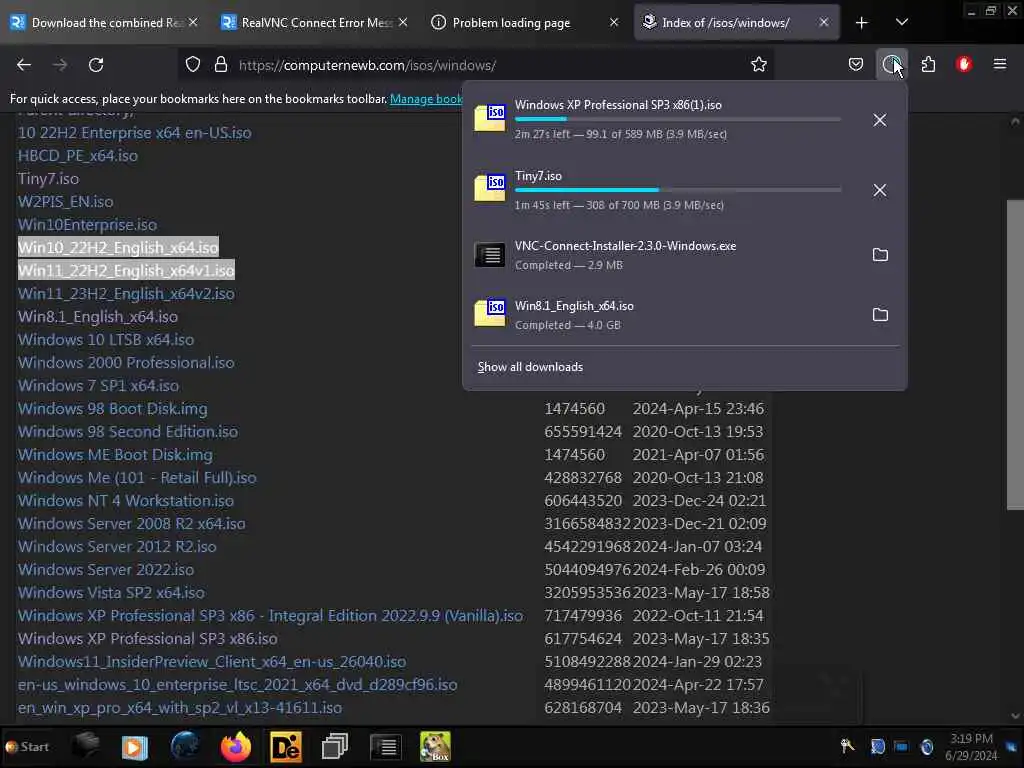
Task: Open en_win_xp_pro_x64_with_sp2 iso link
Action: [x=180, y=708]
